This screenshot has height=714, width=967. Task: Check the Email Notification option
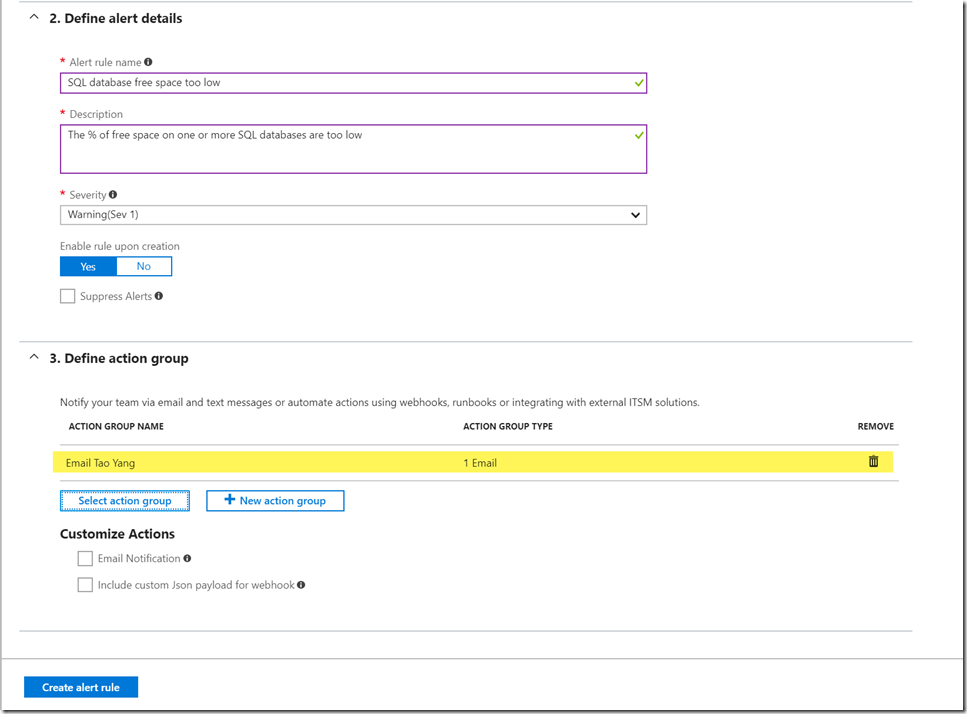pos(85,559)
